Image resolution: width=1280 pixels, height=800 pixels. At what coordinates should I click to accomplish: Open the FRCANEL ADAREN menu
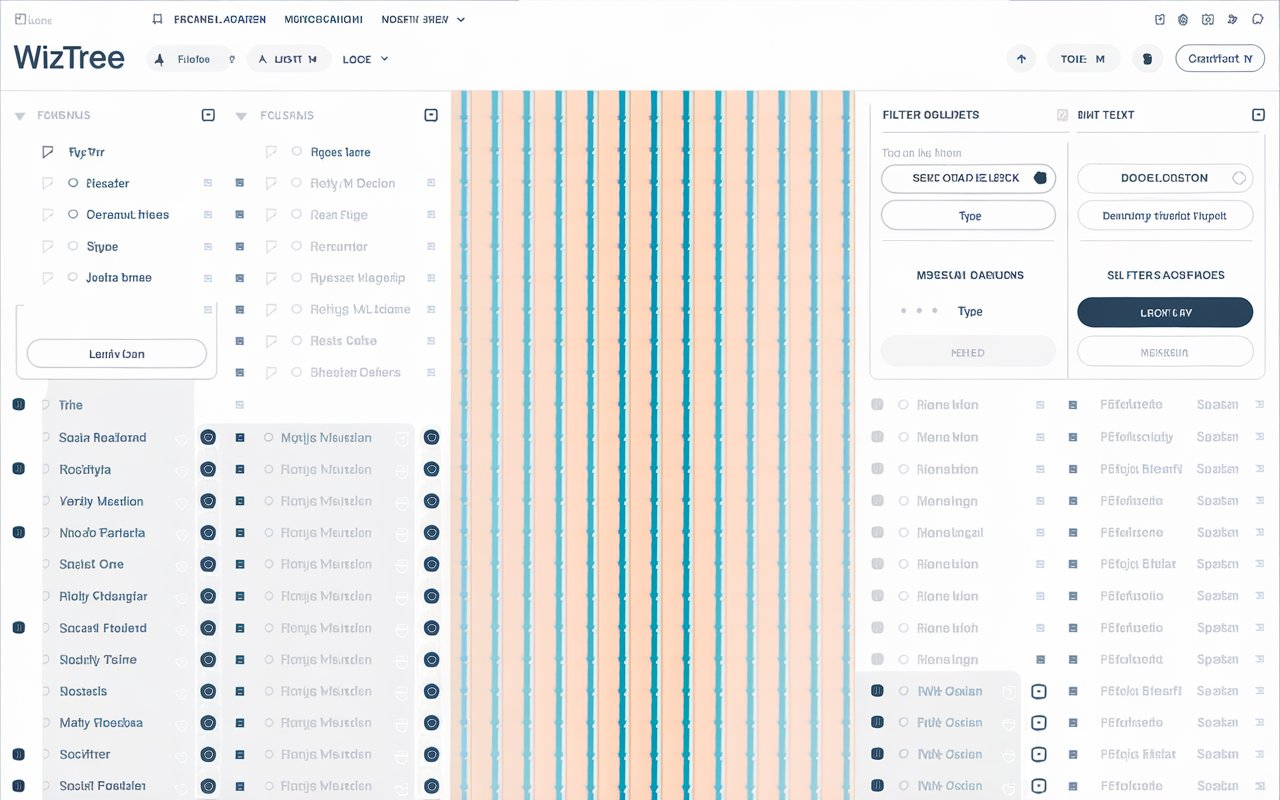[220, 19]
